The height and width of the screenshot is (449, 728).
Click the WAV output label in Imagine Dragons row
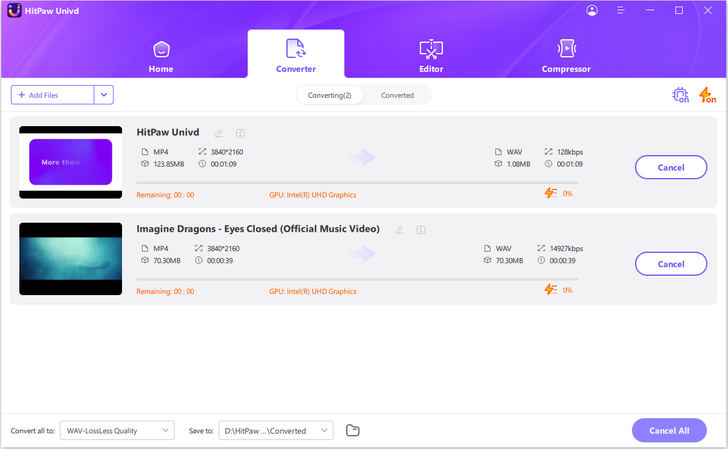click(x=503, y=248)
